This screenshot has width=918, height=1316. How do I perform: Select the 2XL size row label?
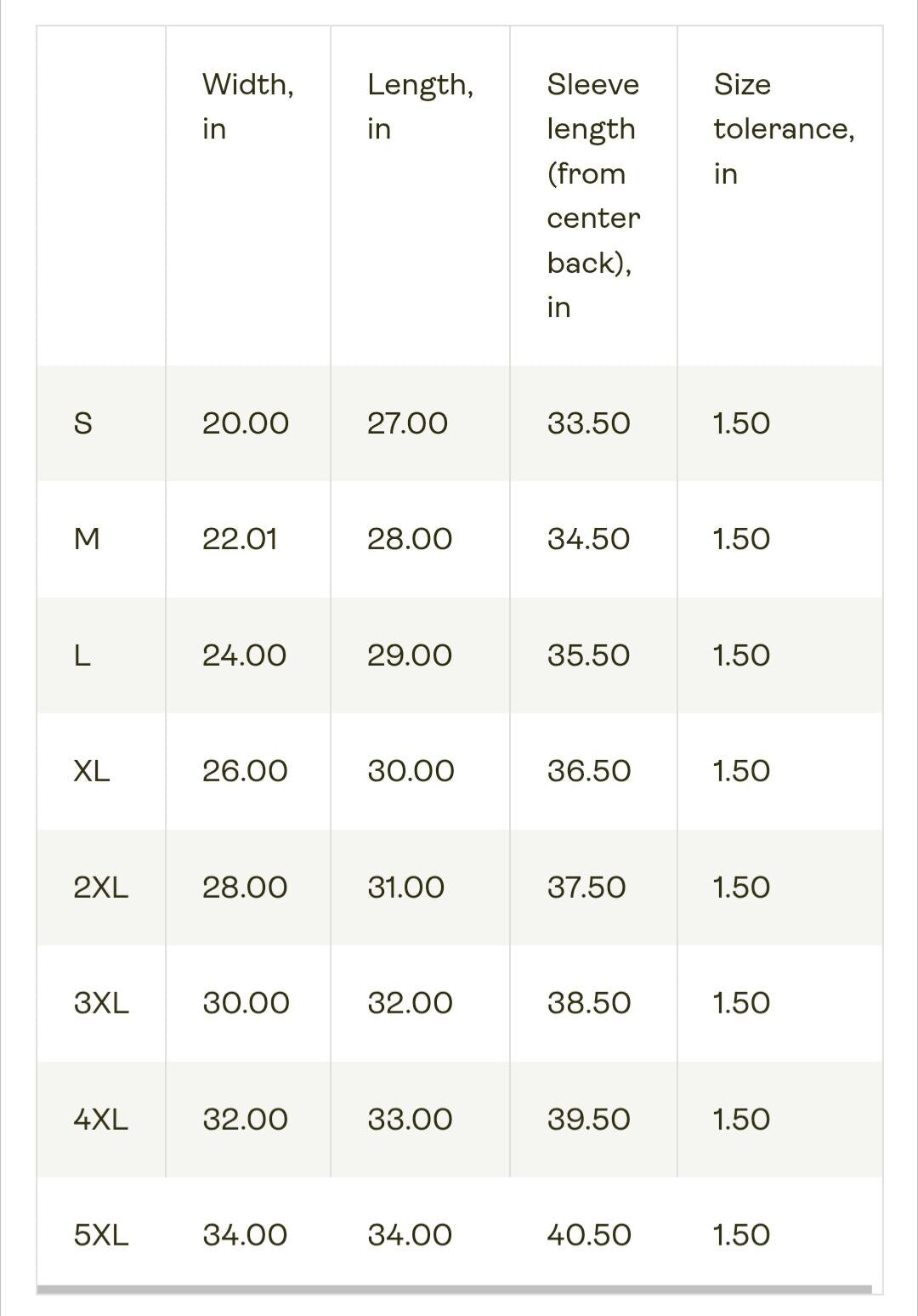[101, 888]
